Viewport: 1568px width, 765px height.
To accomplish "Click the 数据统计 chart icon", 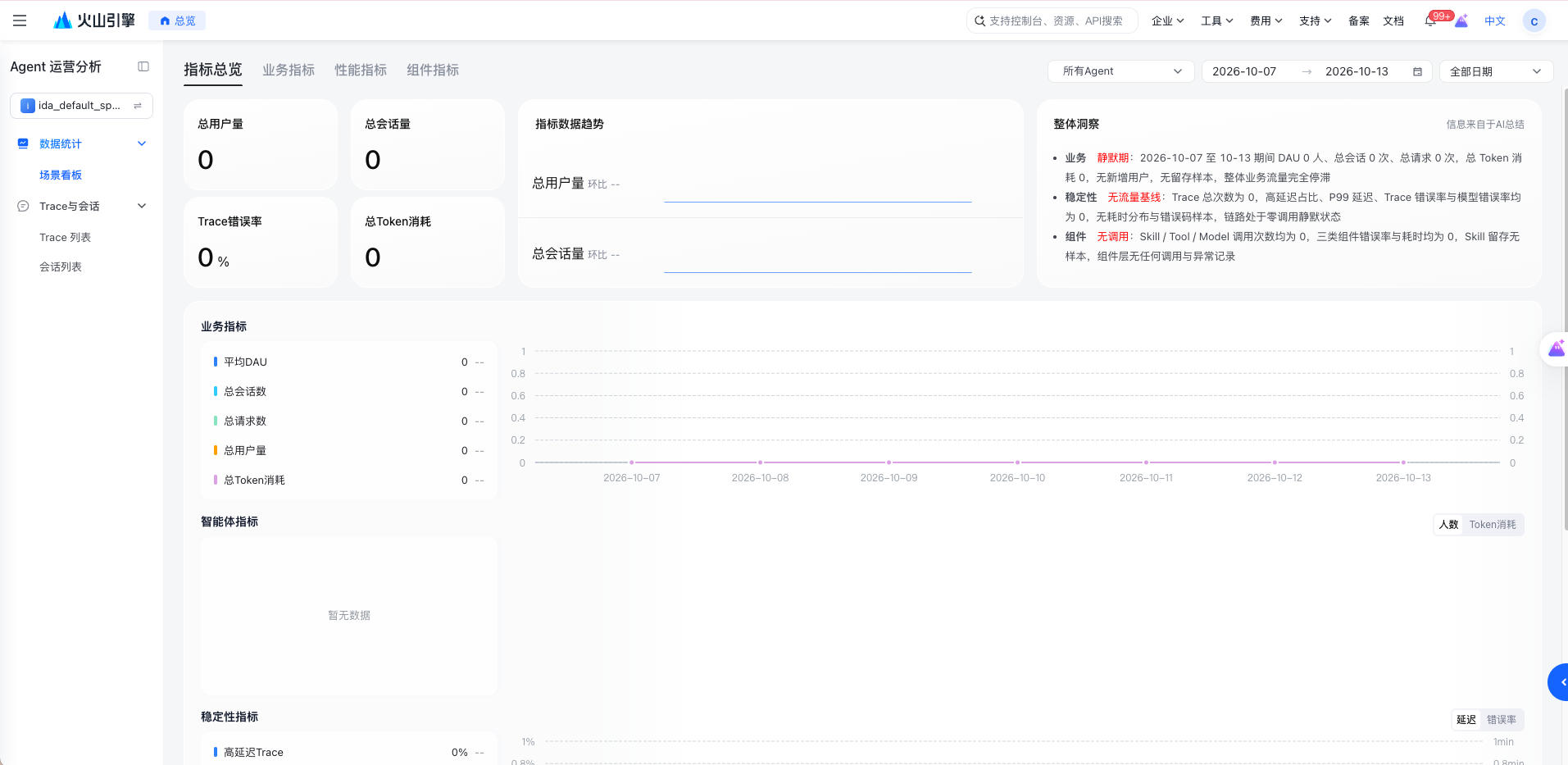I will (23, 143).
